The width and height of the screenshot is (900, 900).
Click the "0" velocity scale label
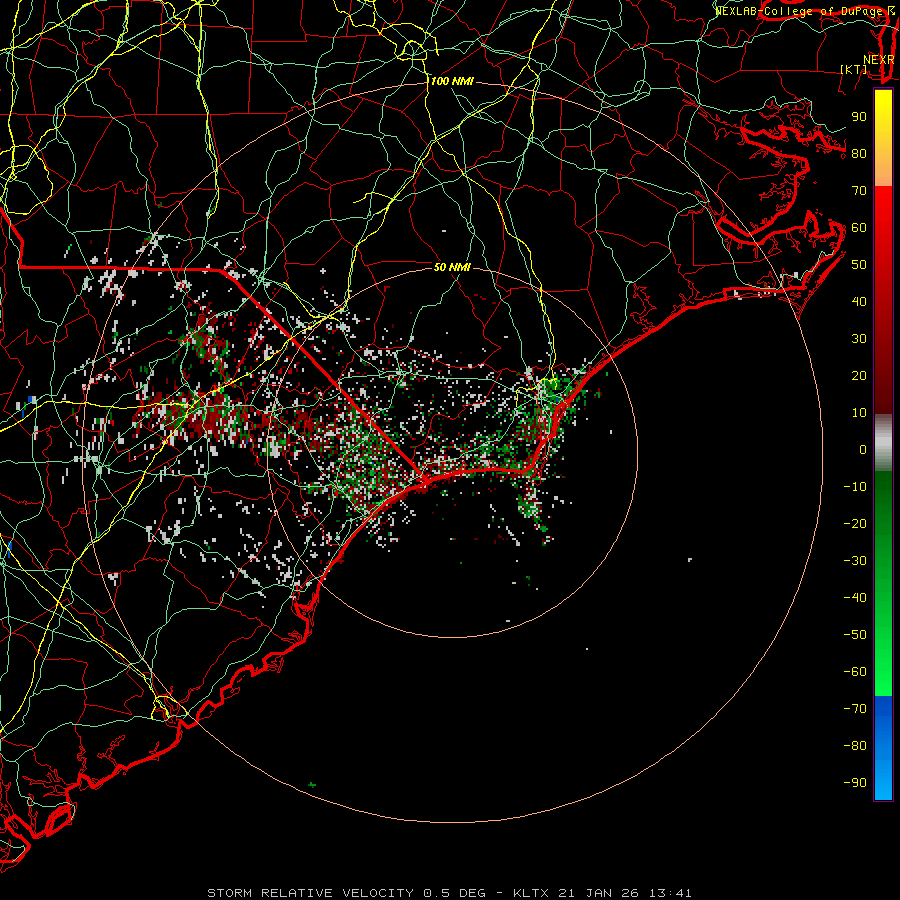click(863, 450)
